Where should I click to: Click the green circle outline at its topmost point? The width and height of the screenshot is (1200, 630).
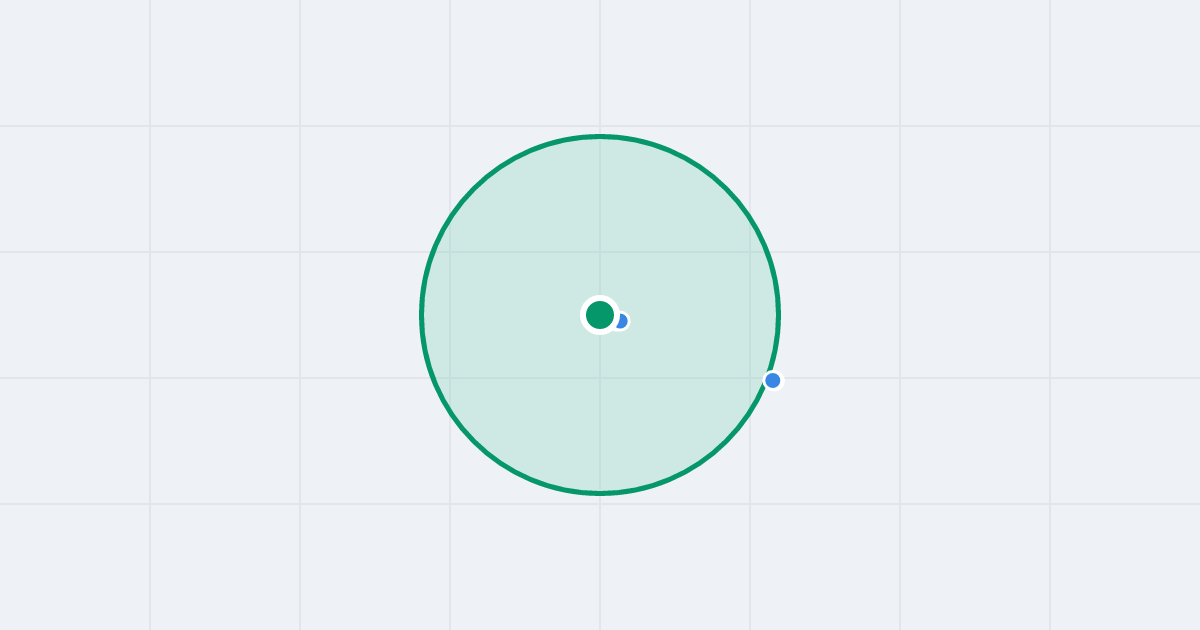pyautogui.click(x=600, y=136)
